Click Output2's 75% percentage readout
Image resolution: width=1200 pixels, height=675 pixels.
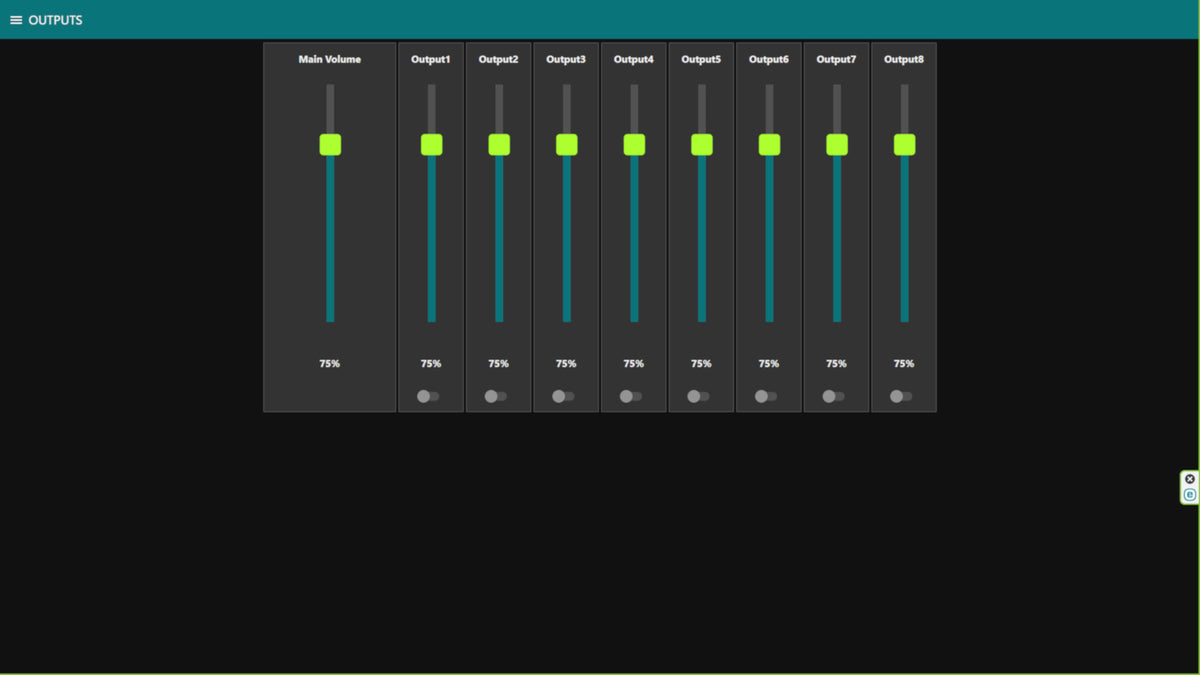(x=497, y=363)
